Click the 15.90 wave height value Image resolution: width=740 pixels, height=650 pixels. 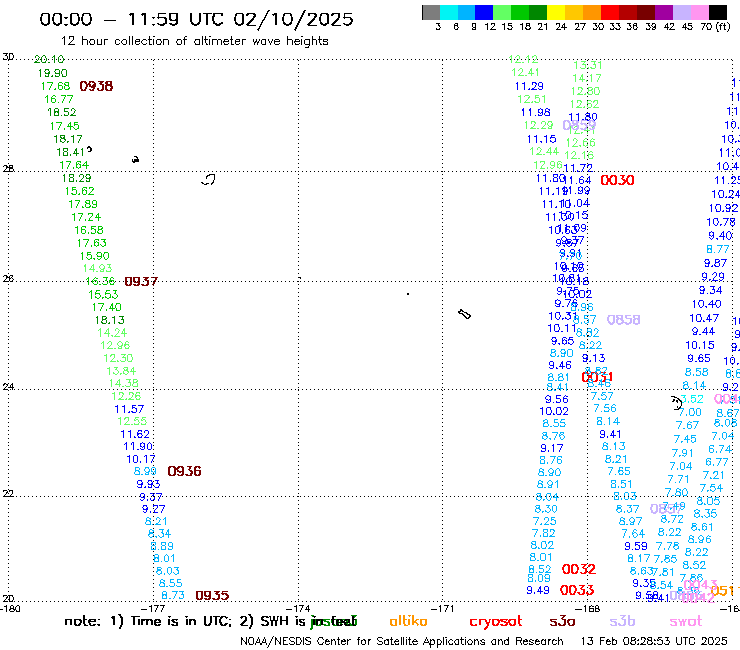94,256
